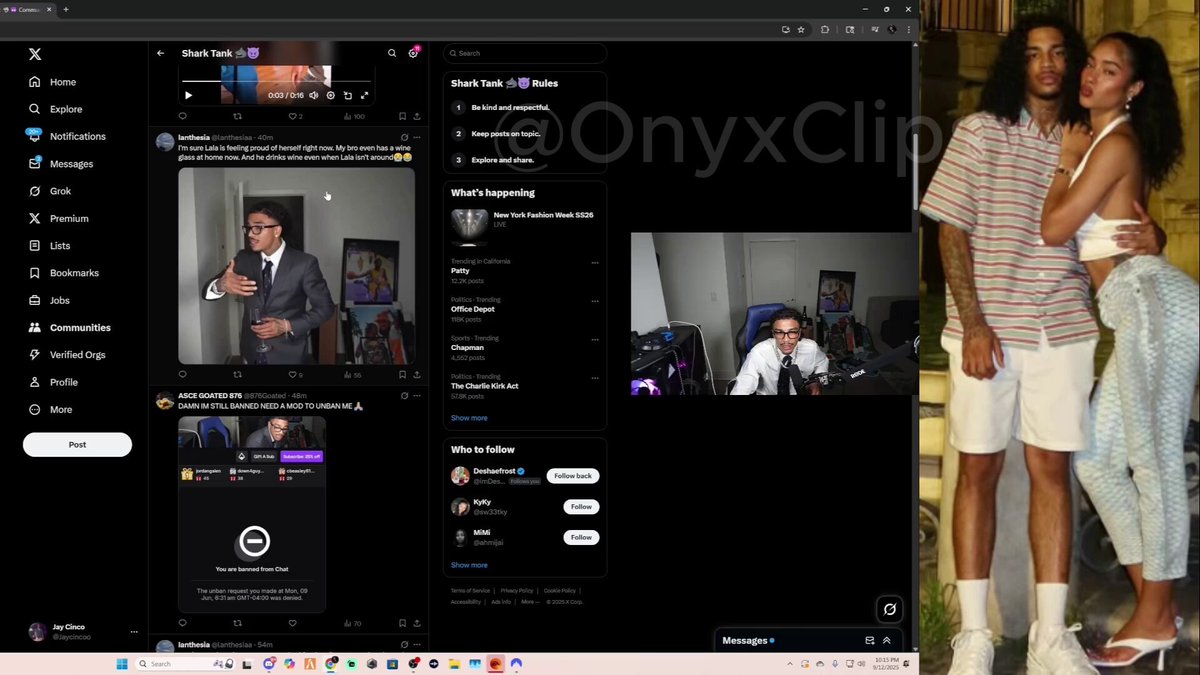Image resolution: width=1200 pixels, height=675 pixels.
Task: Reply to ASCE GOATED post
Action: coord(182,623)
